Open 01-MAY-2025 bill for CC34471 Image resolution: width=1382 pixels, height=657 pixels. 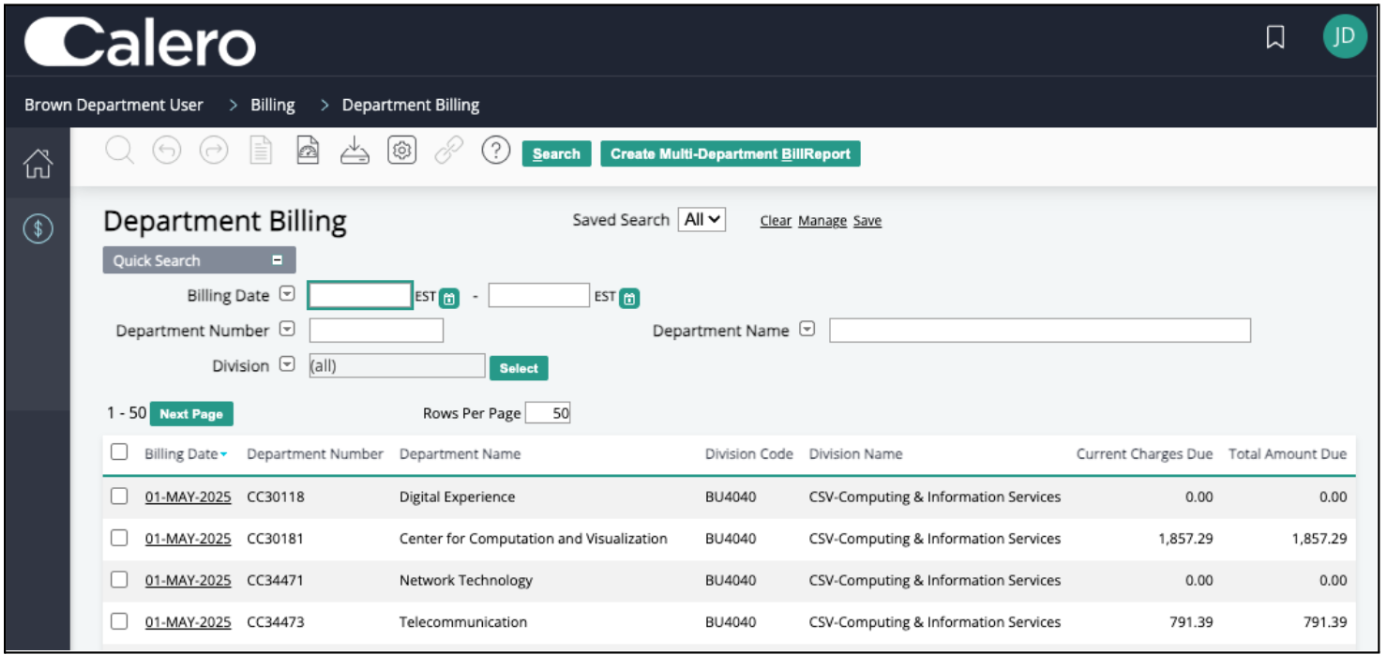(x=188, y=581)
